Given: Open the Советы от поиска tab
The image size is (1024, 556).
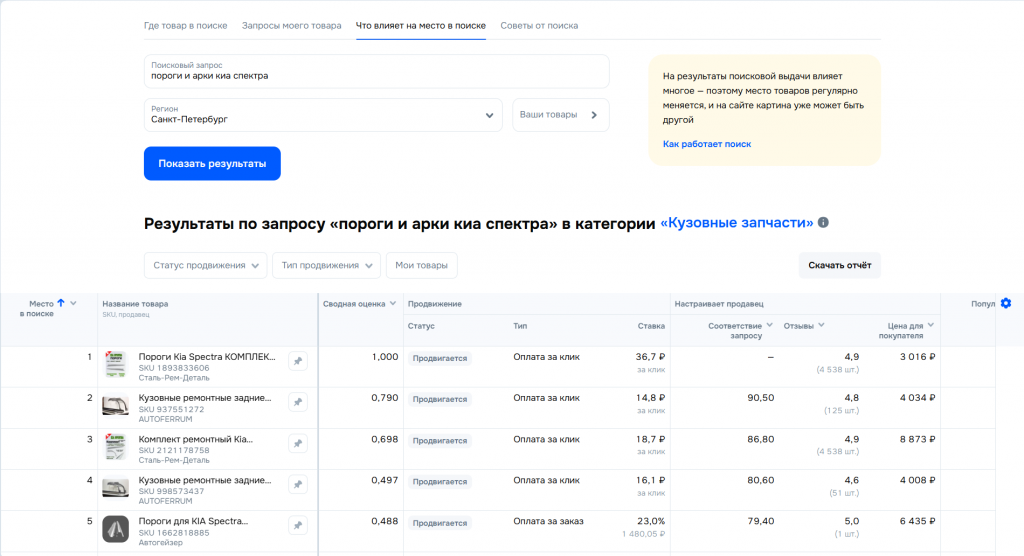Looking at the screenshot, I should coord(539,25).
